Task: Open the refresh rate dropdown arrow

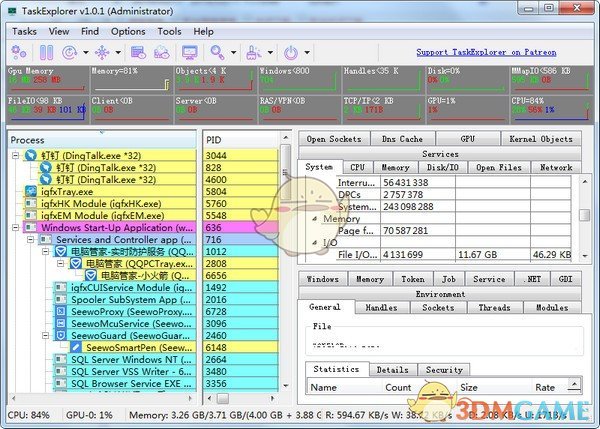Action: 86,52
